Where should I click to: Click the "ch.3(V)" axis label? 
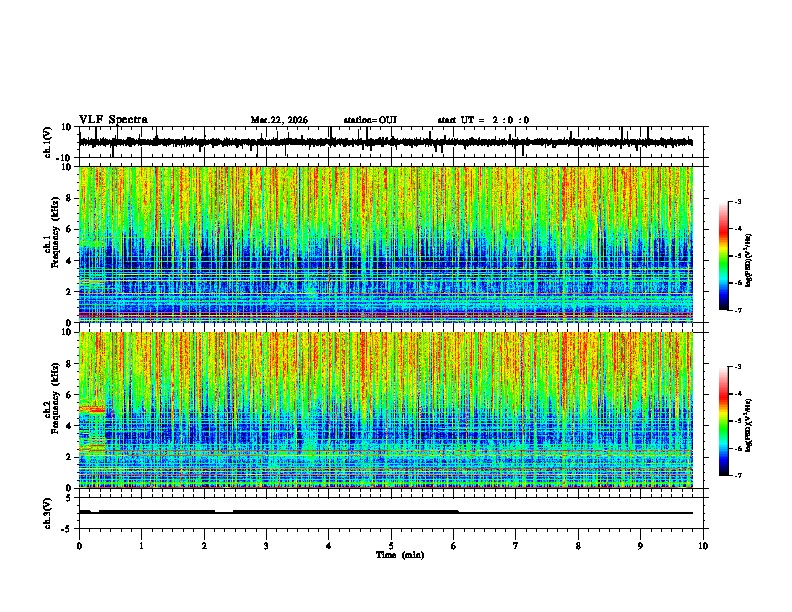tap(48, 513)
